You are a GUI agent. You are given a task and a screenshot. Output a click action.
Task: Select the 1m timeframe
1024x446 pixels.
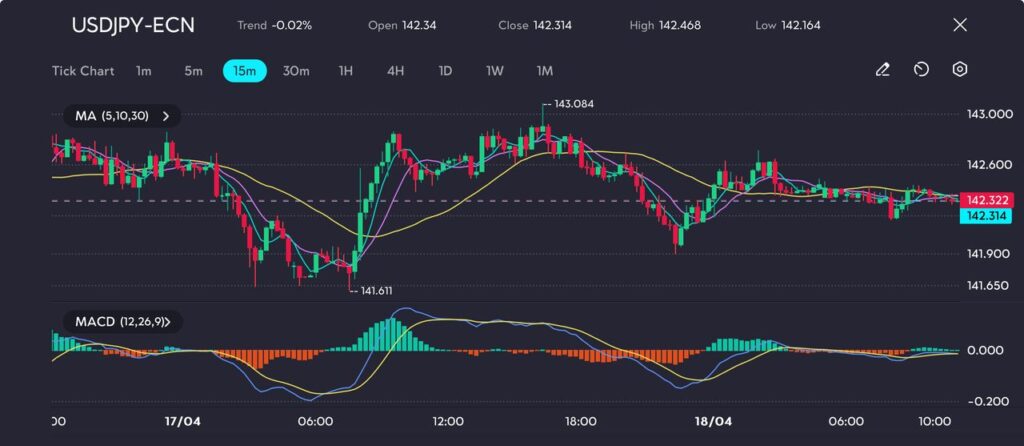144,71
